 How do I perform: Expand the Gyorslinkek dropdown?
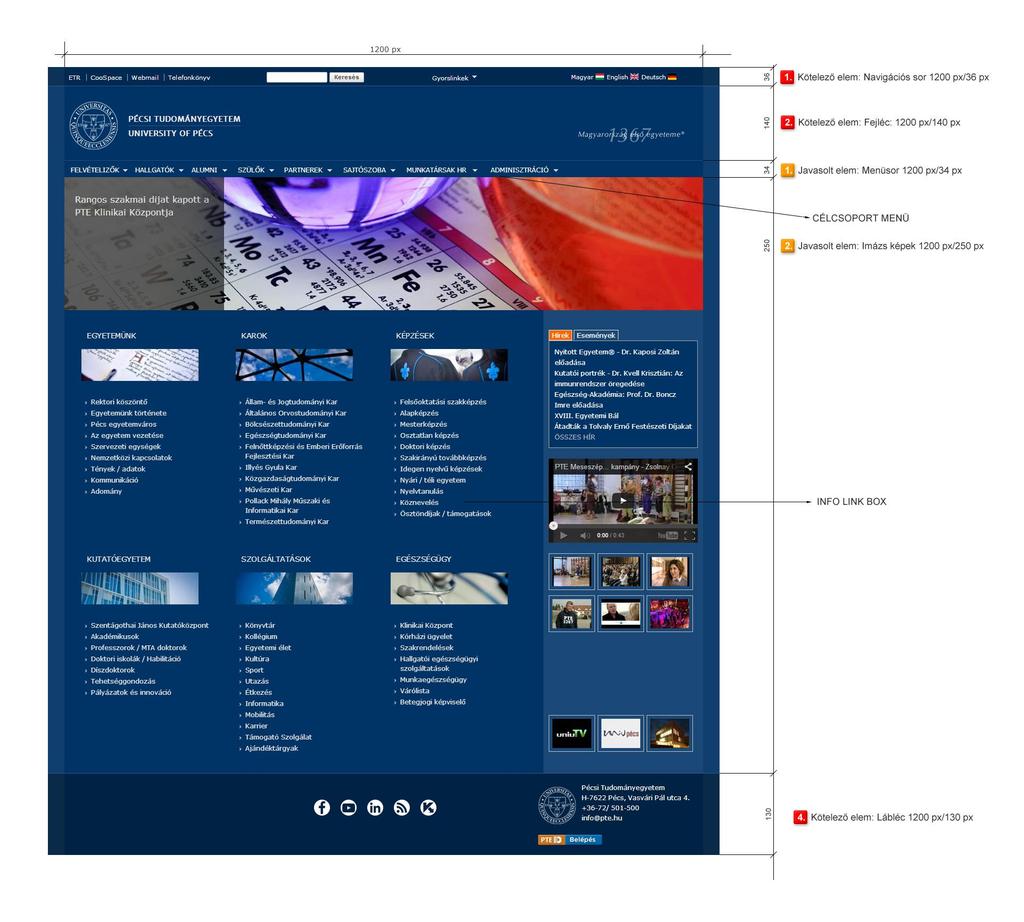coord(454,78)
